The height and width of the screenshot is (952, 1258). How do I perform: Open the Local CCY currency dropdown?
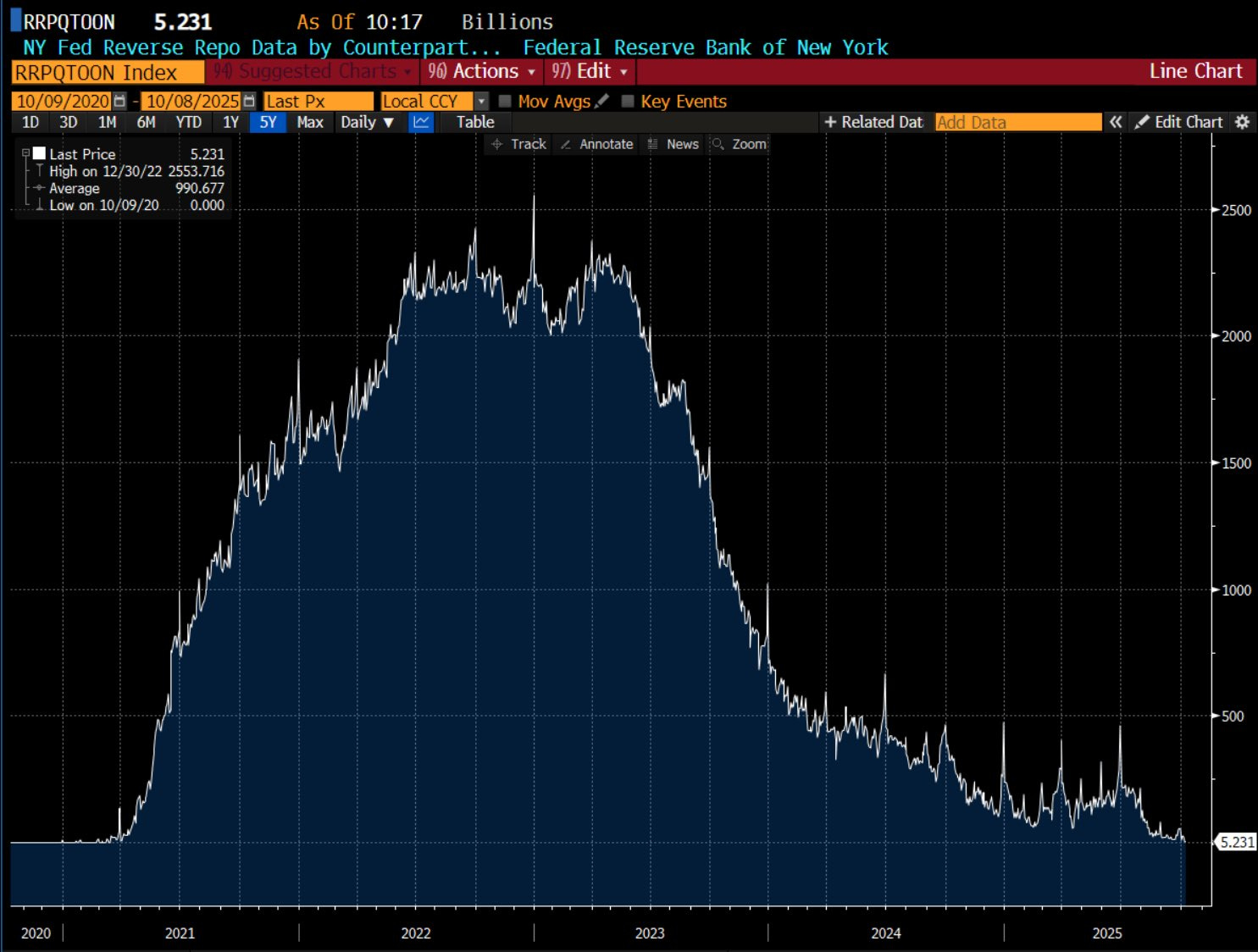coord(481,102)
